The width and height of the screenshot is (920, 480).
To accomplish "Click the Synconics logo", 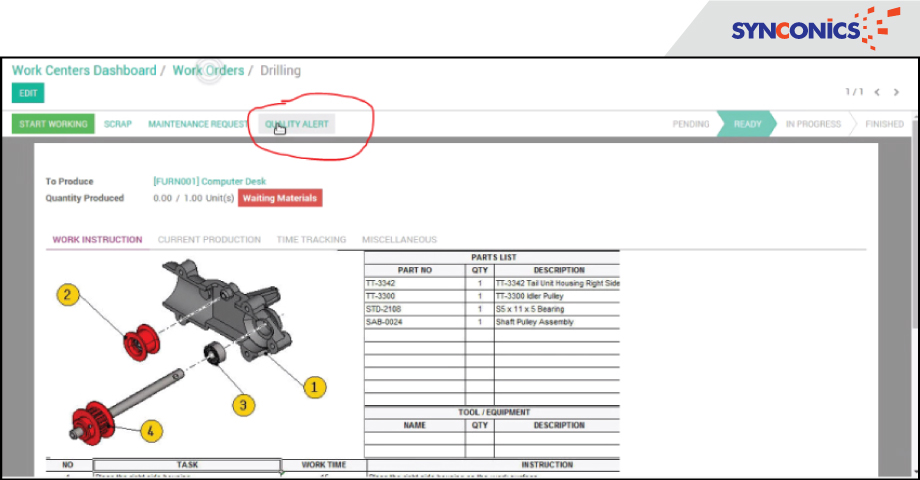I will coord(816,28).
